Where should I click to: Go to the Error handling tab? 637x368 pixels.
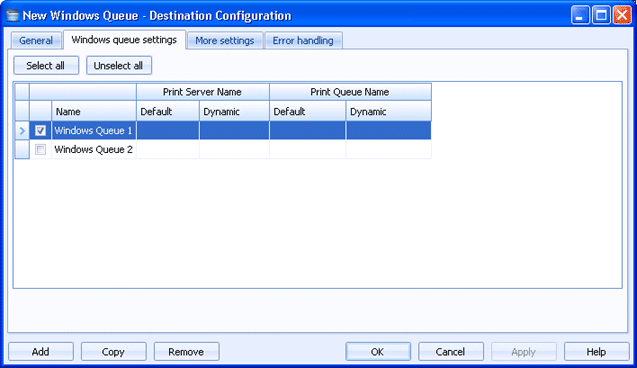point(303,41)
